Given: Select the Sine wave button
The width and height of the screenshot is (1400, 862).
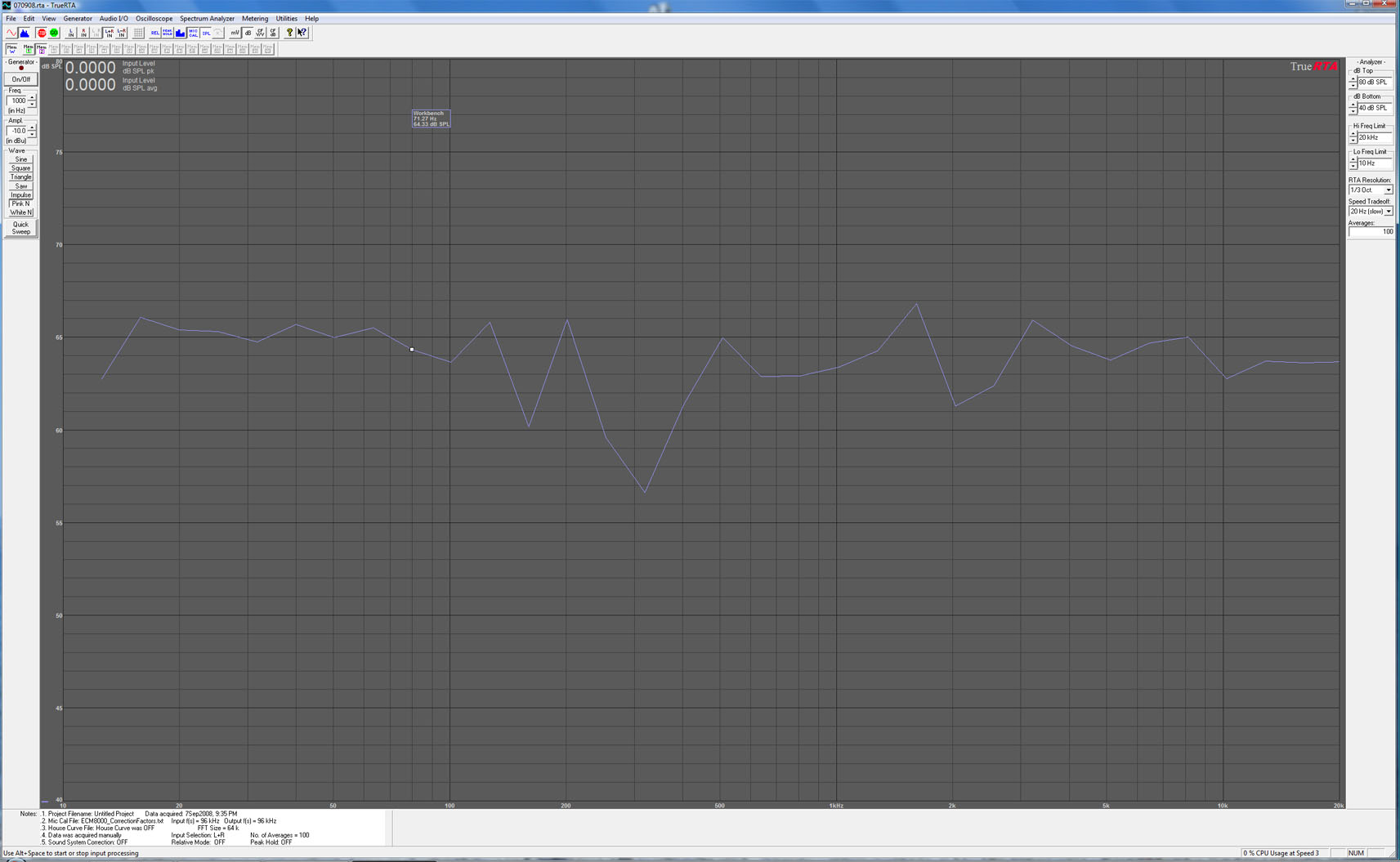Looking at the screenshot, I should [20, 159].
